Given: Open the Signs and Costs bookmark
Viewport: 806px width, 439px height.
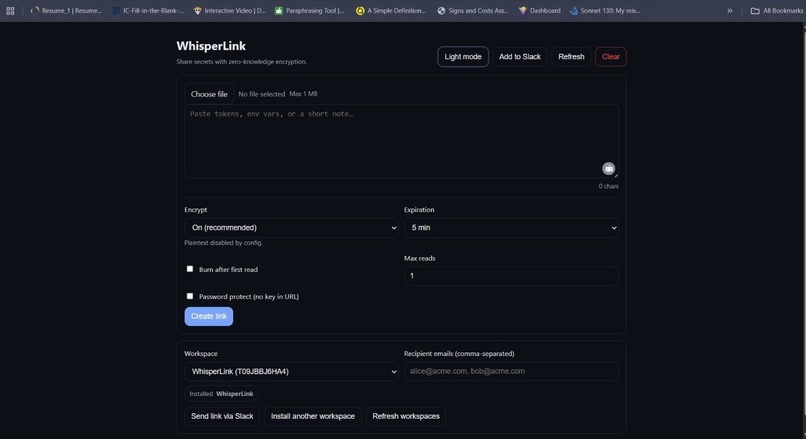Looking at the screenshot, I should (473, 10).
